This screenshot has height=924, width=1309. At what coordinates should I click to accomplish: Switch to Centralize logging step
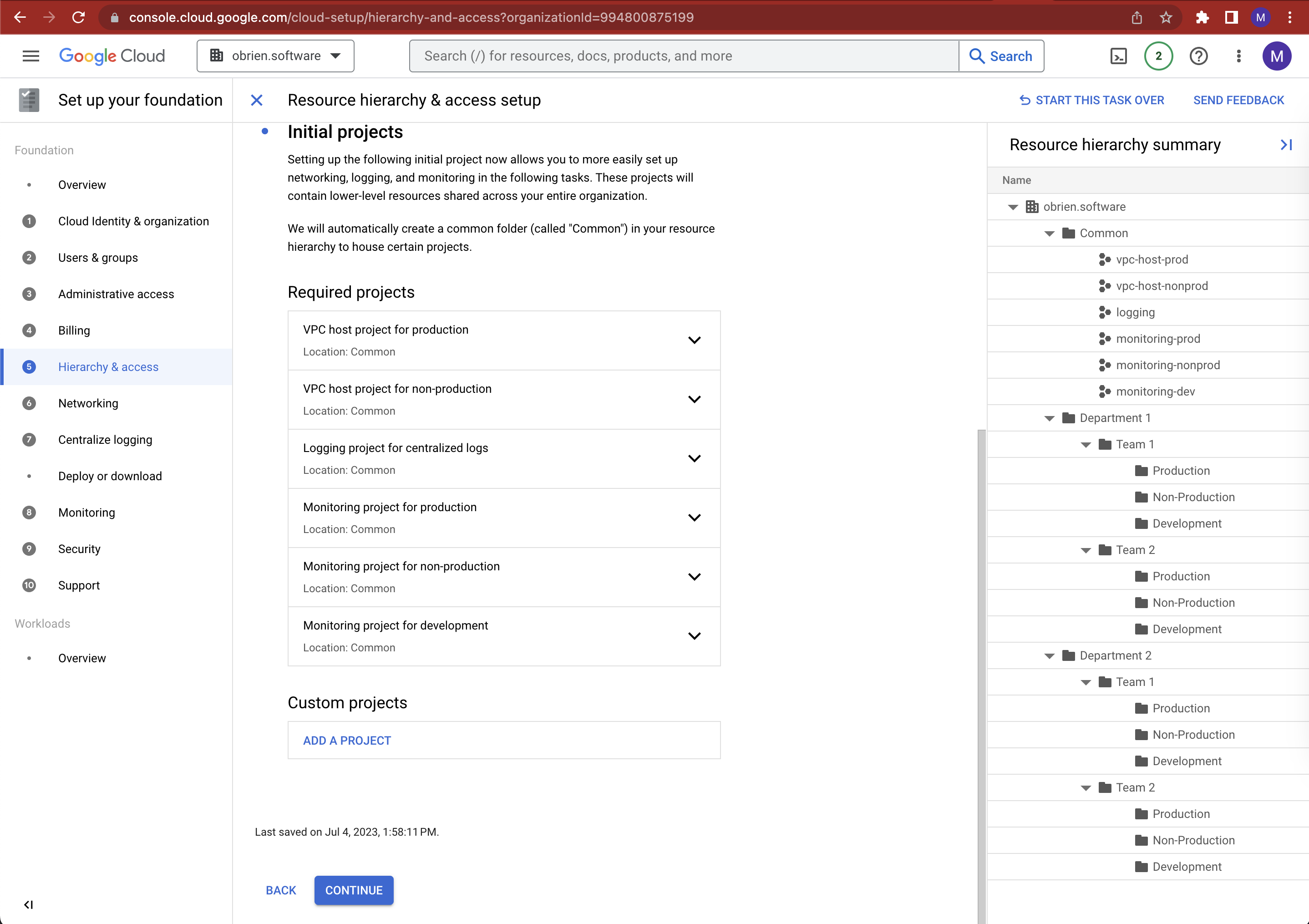pyautogui.click(x=105, y=440)
